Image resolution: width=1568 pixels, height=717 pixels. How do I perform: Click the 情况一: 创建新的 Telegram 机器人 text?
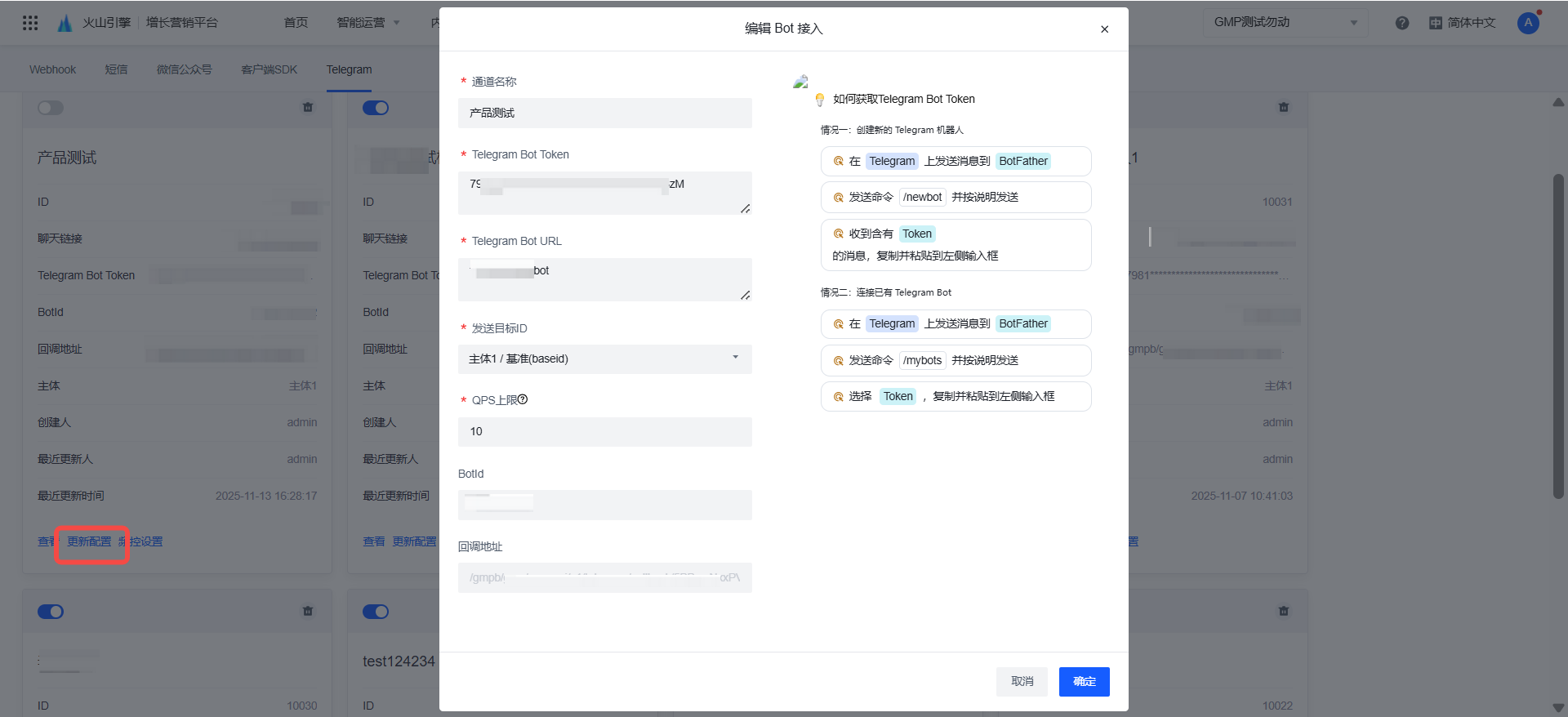point(892,130)
